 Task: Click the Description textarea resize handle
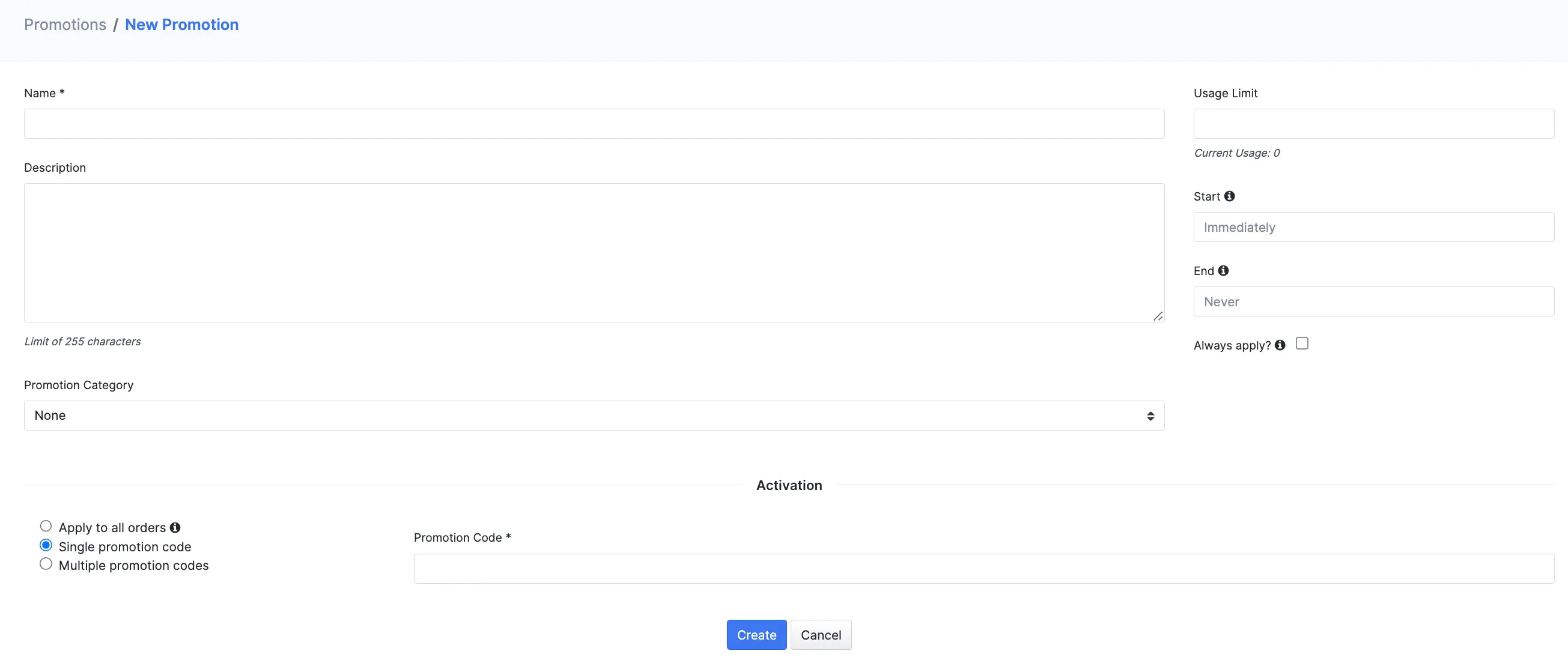point(1157,316)
